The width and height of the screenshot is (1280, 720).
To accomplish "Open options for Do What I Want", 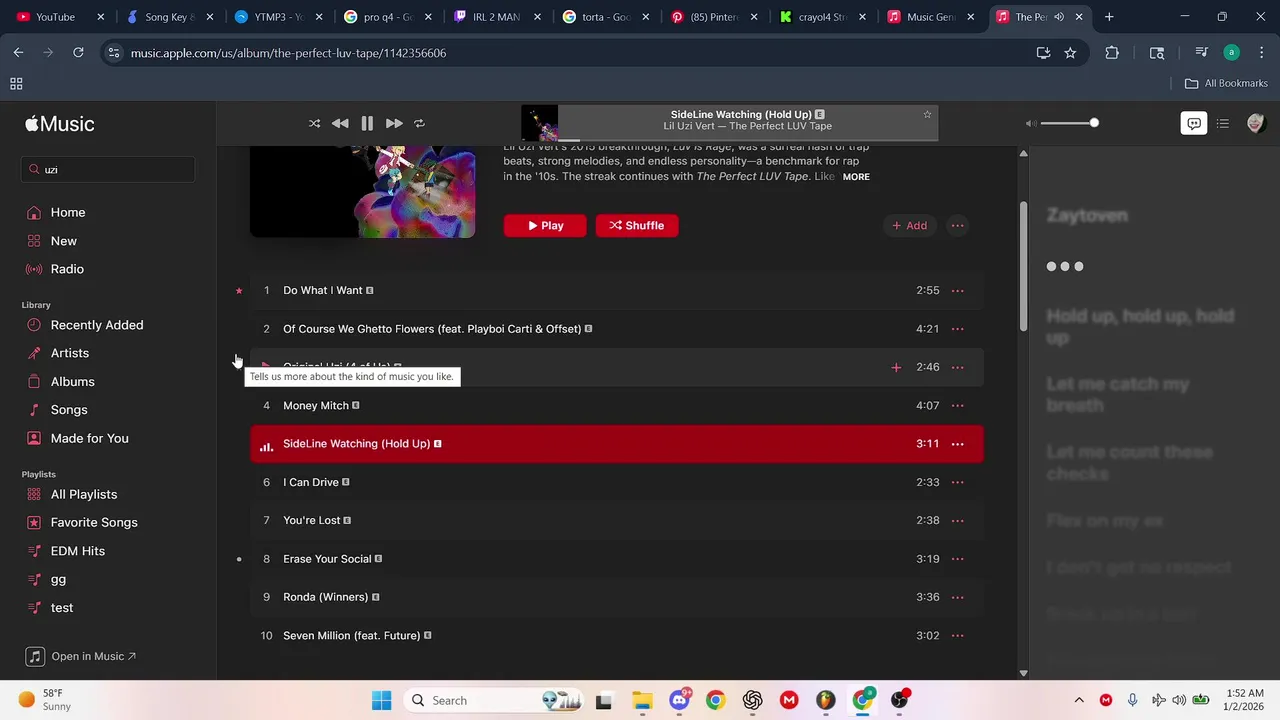I will [958, 291].
